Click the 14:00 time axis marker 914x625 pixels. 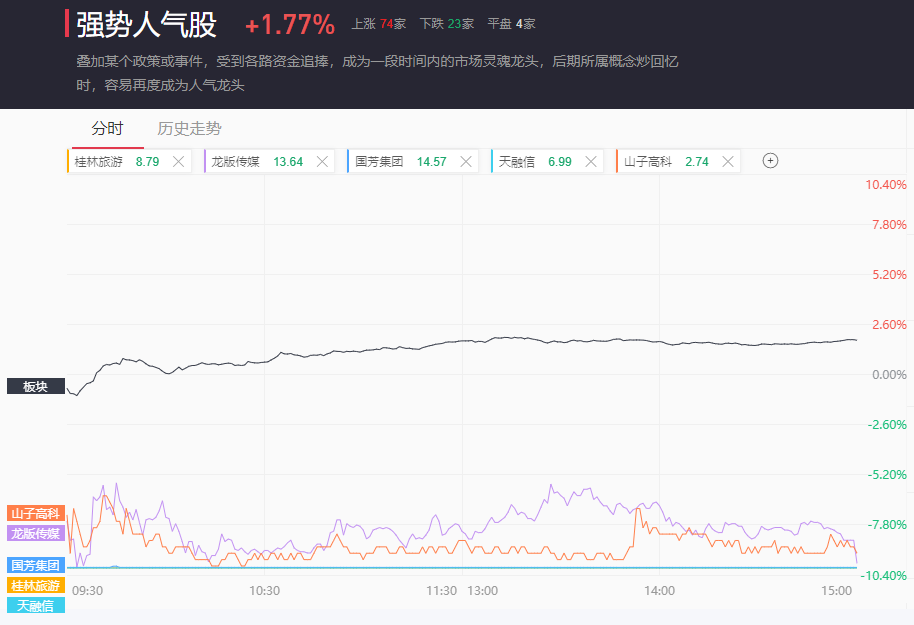(x=659, y=591)
